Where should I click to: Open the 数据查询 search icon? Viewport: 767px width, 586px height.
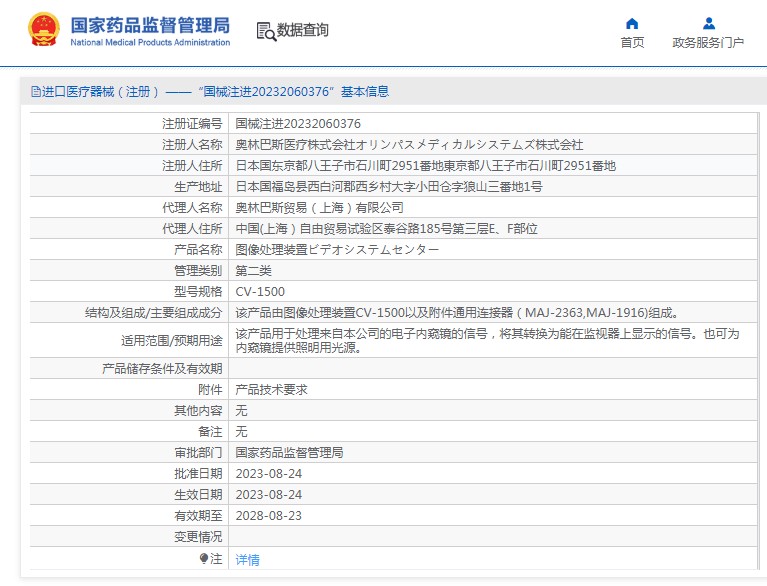[266, 31]
